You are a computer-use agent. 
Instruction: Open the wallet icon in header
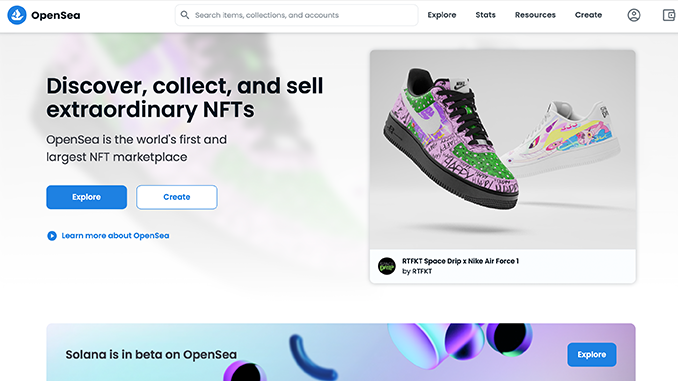669,15
